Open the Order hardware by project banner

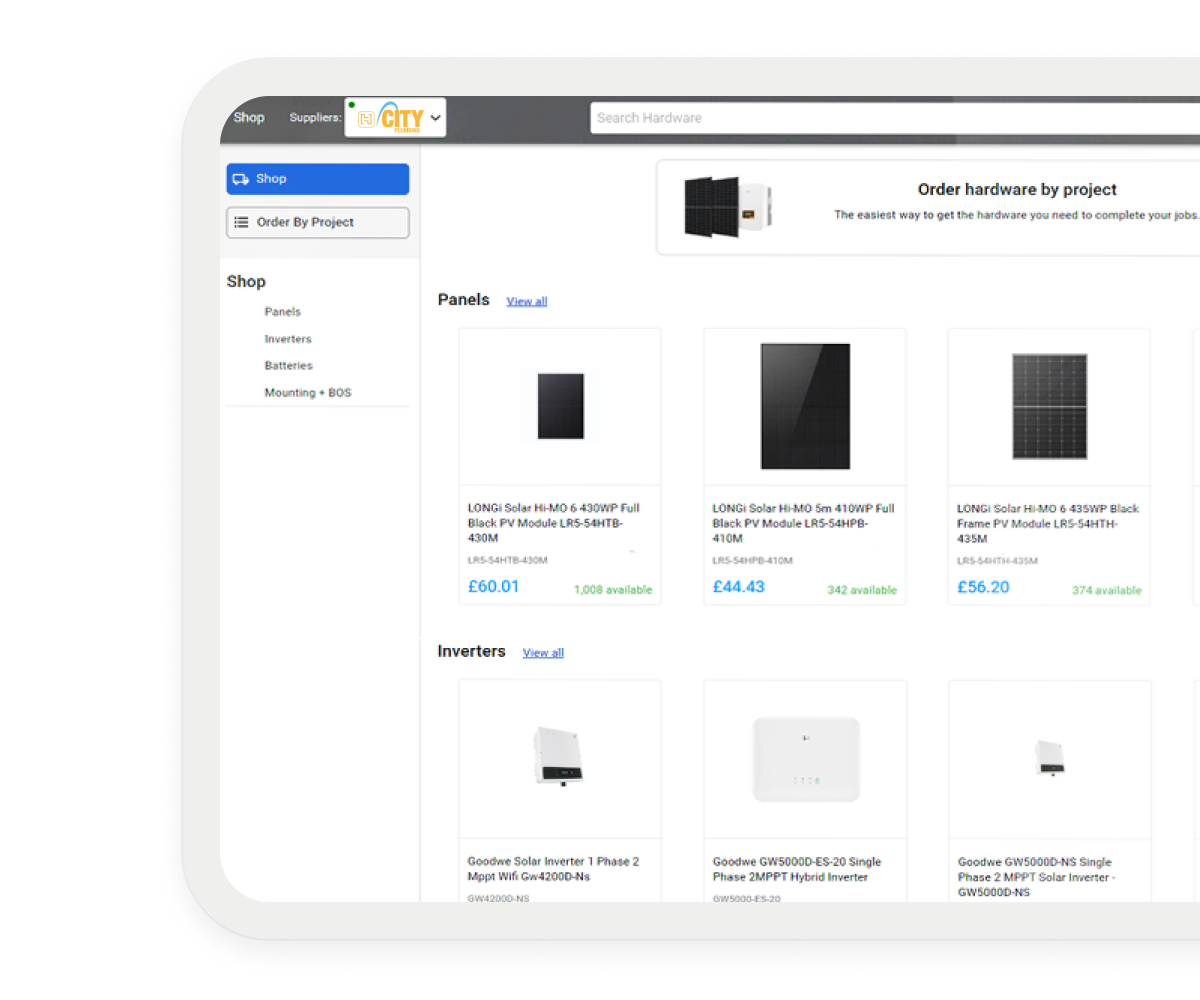pos(928,207)
